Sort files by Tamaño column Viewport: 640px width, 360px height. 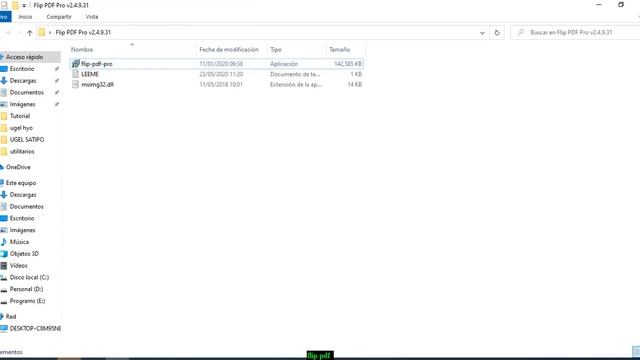tap(340, 49)
